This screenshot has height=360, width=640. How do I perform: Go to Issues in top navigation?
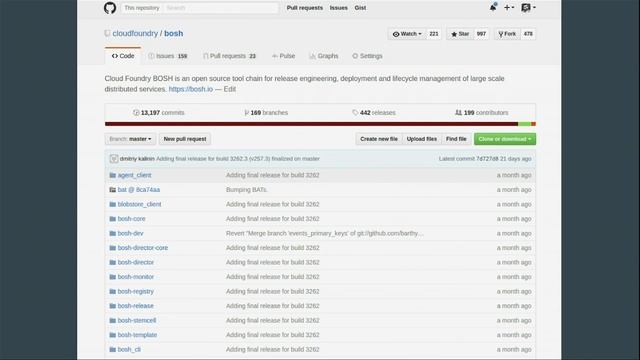[338, 8]
